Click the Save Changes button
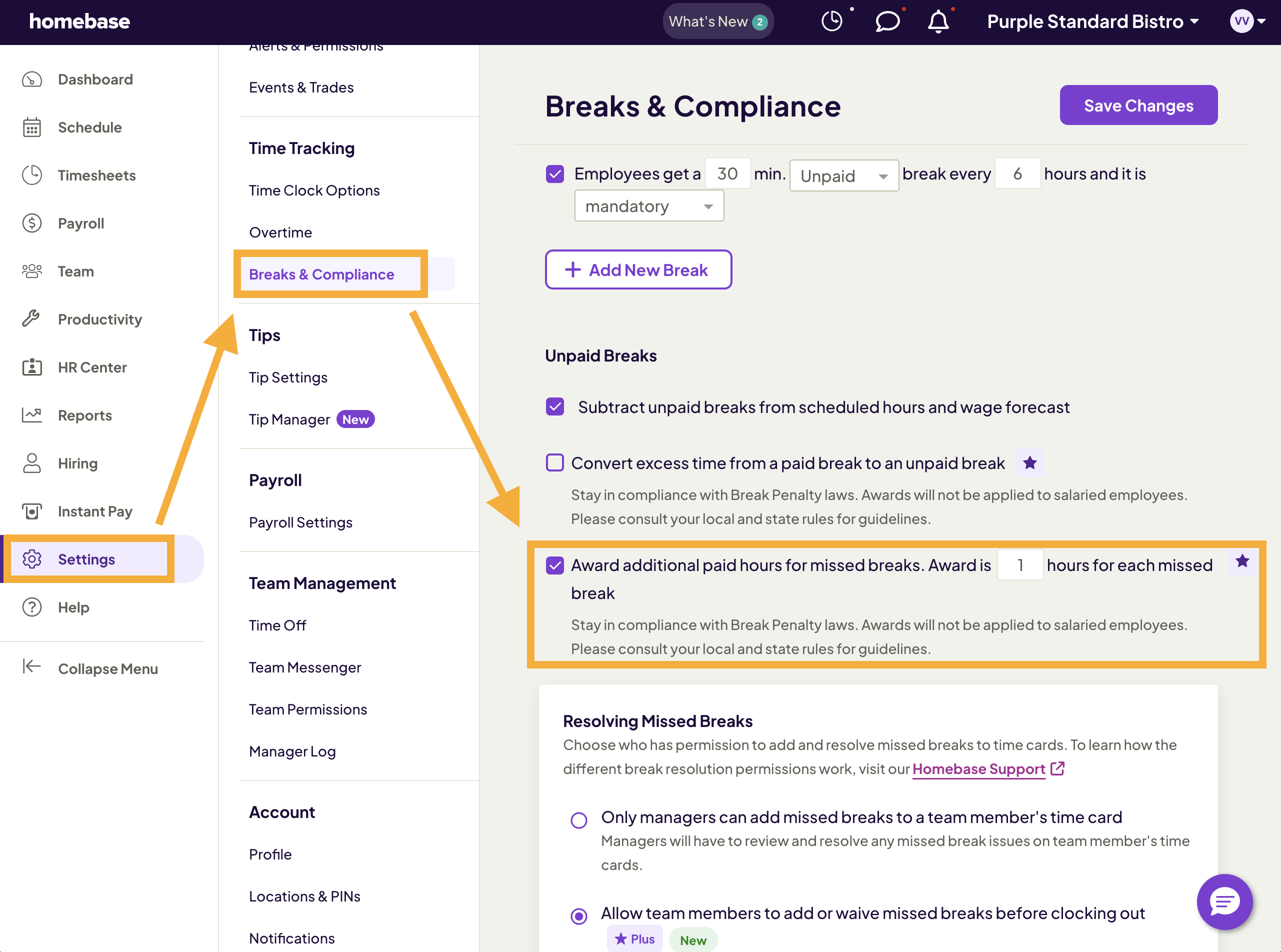The image size is (1281, 952). pyautogui.click(x=1138, y=105)
